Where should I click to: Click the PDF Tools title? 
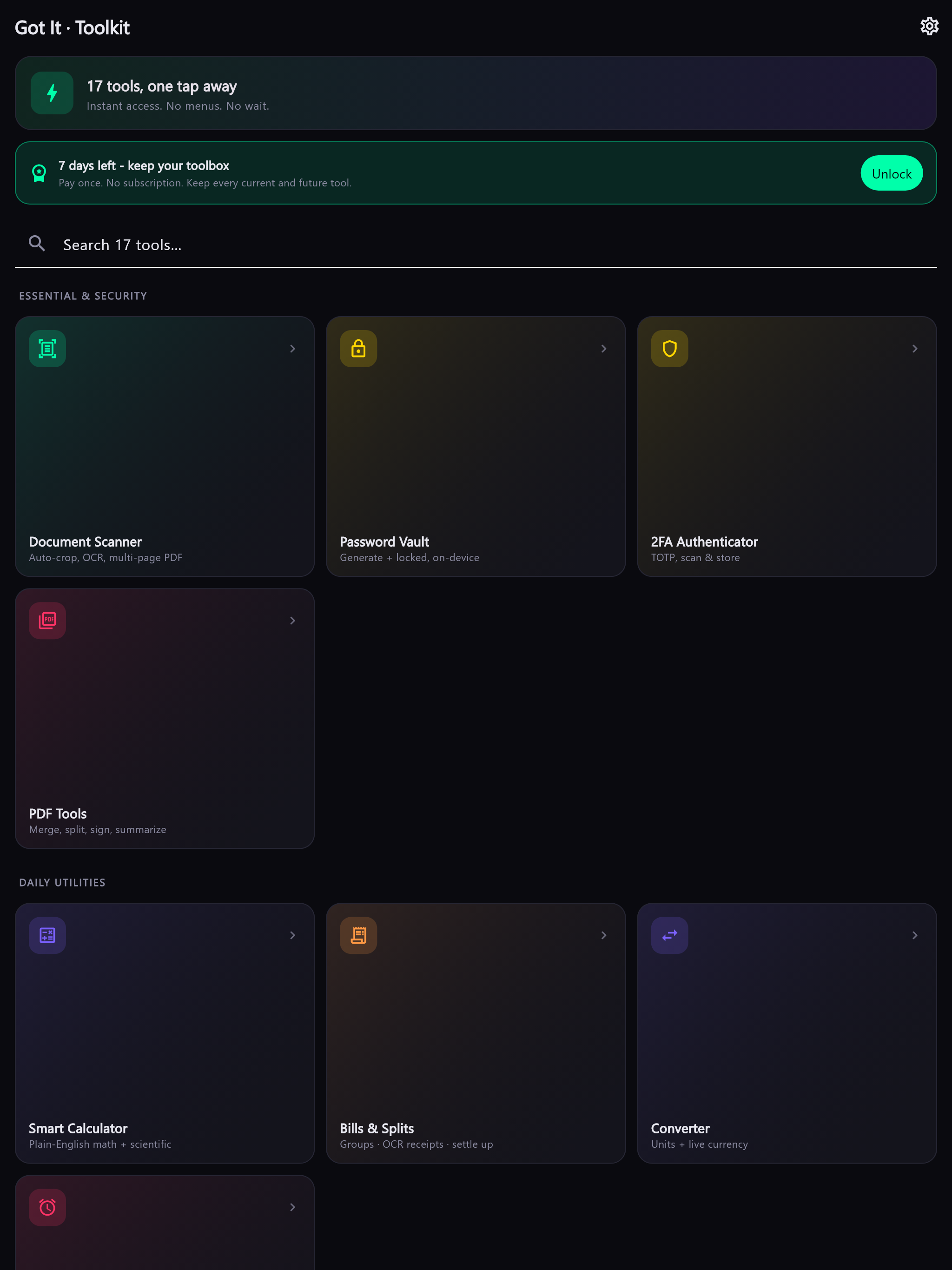(x=58, y=814)
